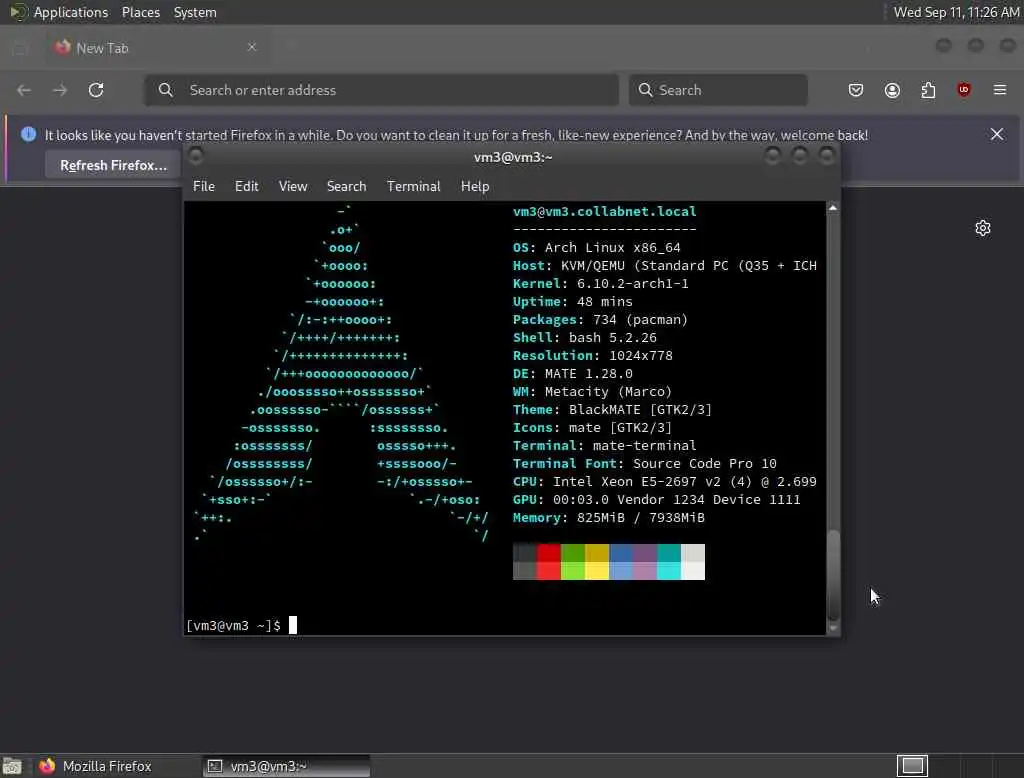Open the terminal View menu

pyautogui.click(x=293, y=186)
